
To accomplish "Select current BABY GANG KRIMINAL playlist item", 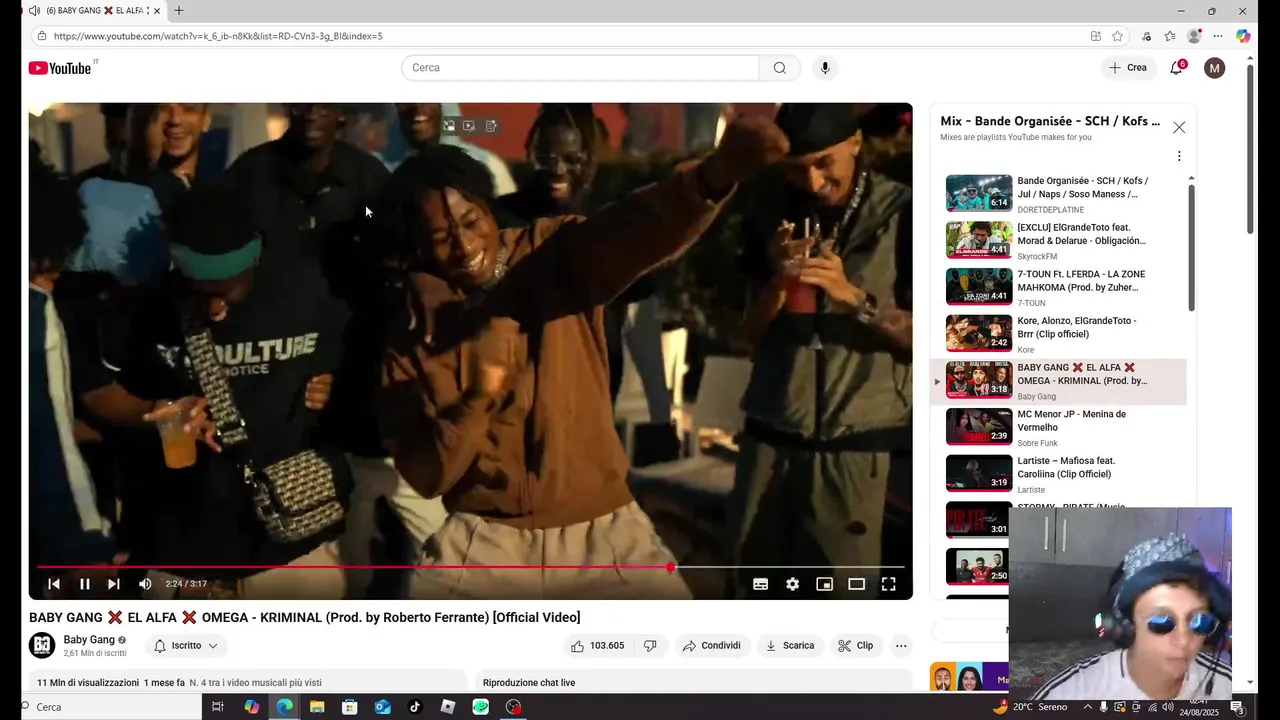I will 1060,382.
